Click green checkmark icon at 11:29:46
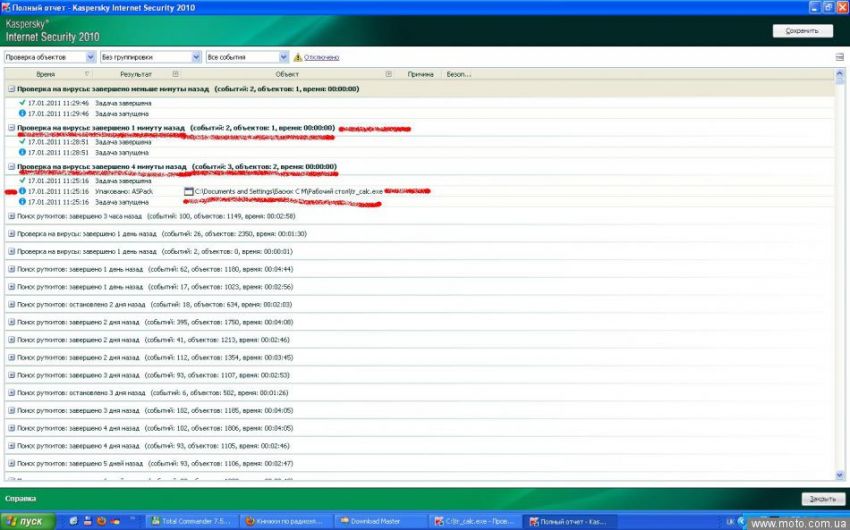Image resolution: width=850 pixels, height=530 pixels. pyautogui.click(x=22, y=102)
